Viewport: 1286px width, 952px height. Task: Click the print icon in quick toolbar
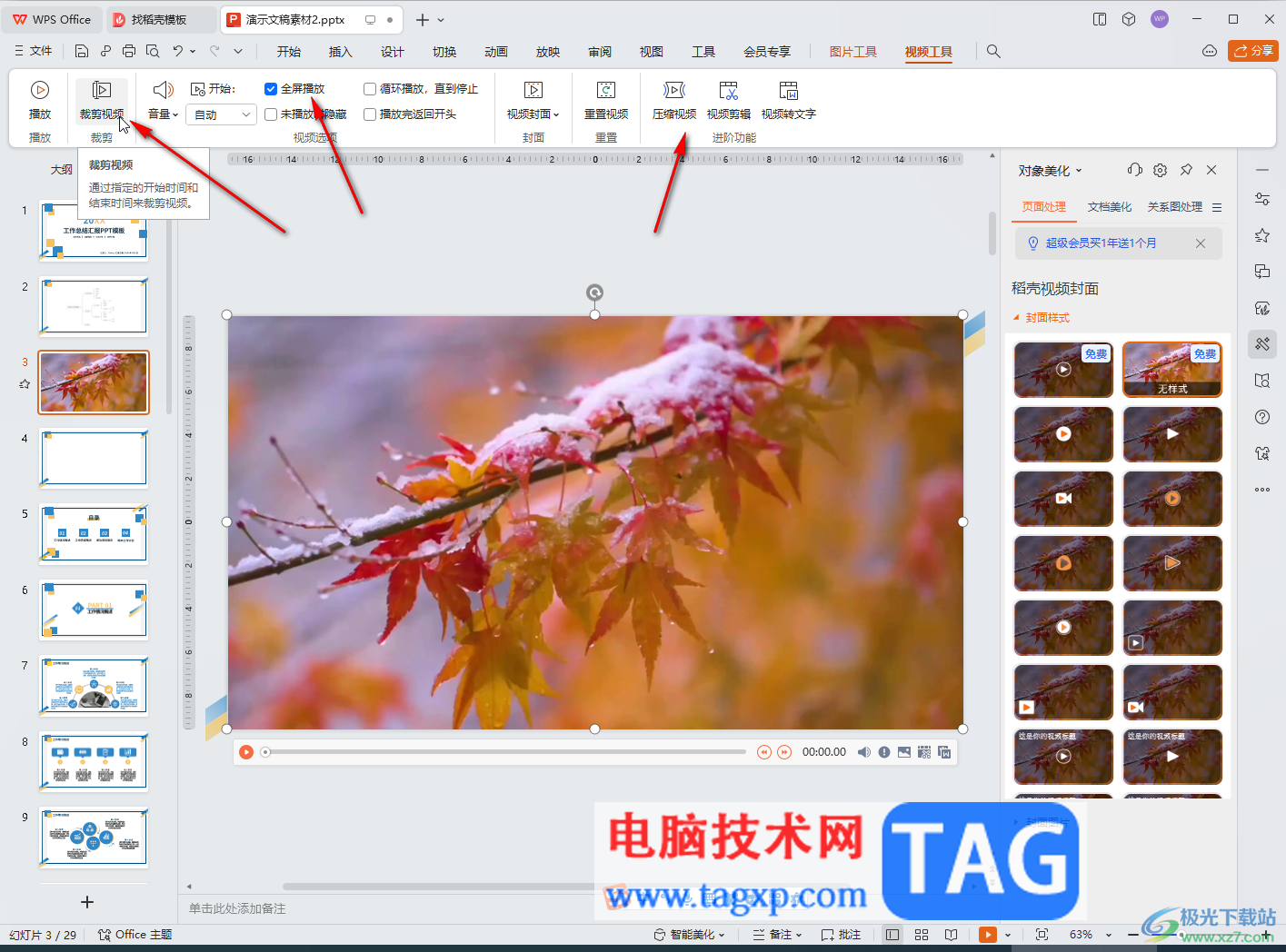pyautogui.click(x=129, y=51)
